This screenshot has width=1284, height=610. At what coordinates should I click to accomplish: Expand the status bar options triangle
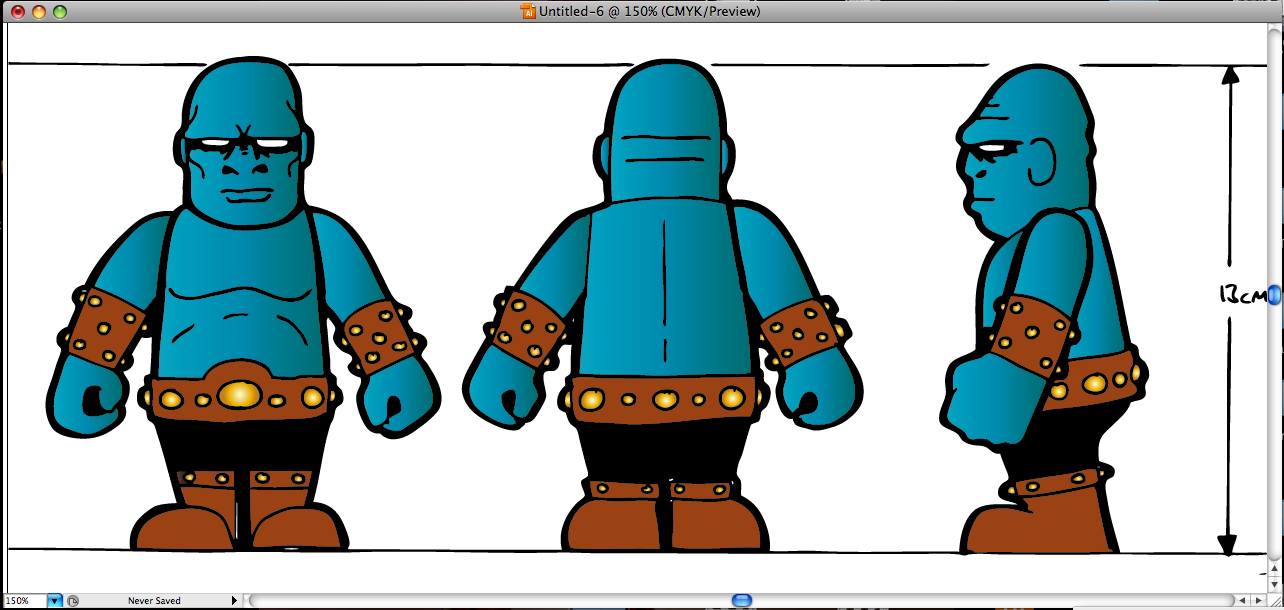tap(234, 600)
